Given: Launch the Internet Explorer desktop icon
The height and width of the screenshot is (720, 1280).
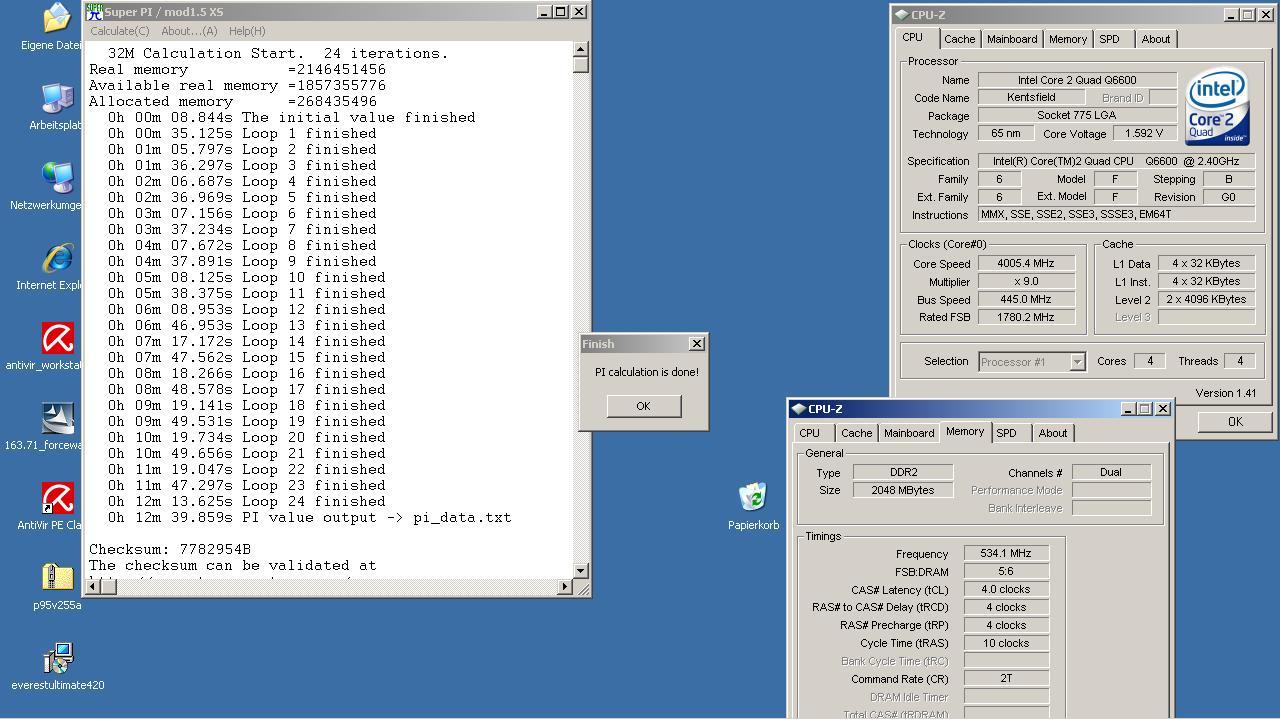Looking at the screenshot, I should point(57,258).
